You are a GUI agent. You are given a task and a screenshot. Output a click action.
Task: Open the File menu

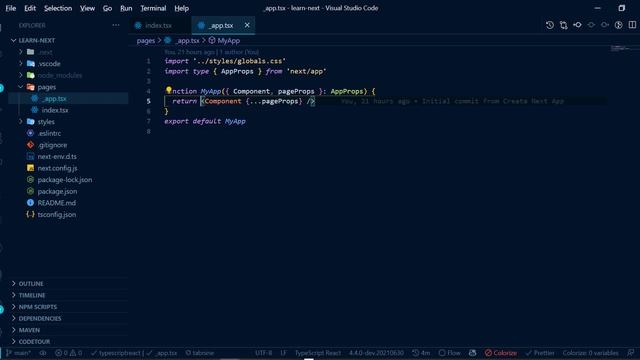coord(11,8)
